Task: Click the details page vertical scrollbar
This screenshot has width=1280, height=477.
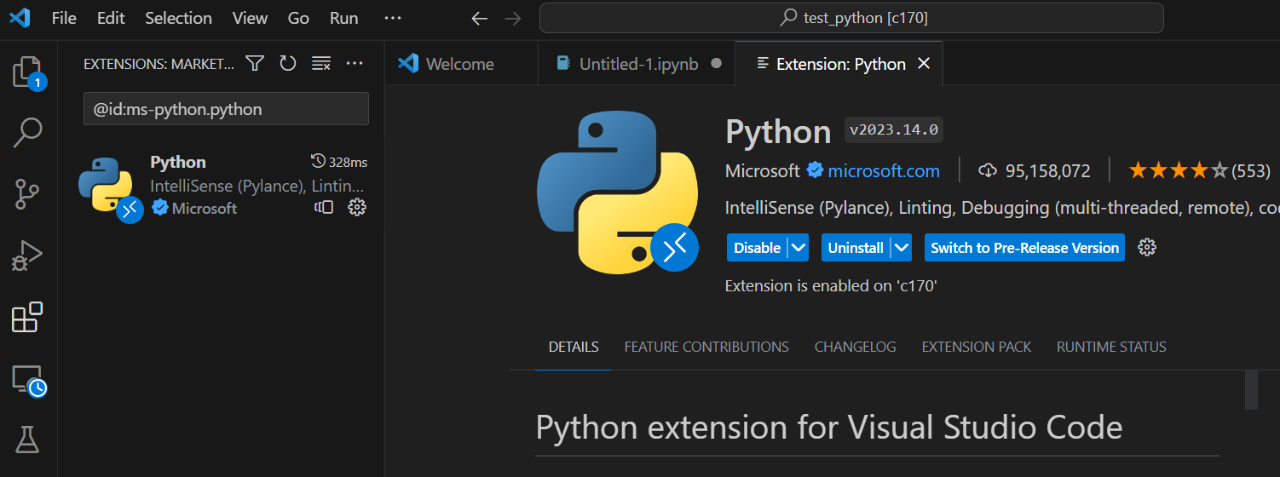Action: point(1251,390)
